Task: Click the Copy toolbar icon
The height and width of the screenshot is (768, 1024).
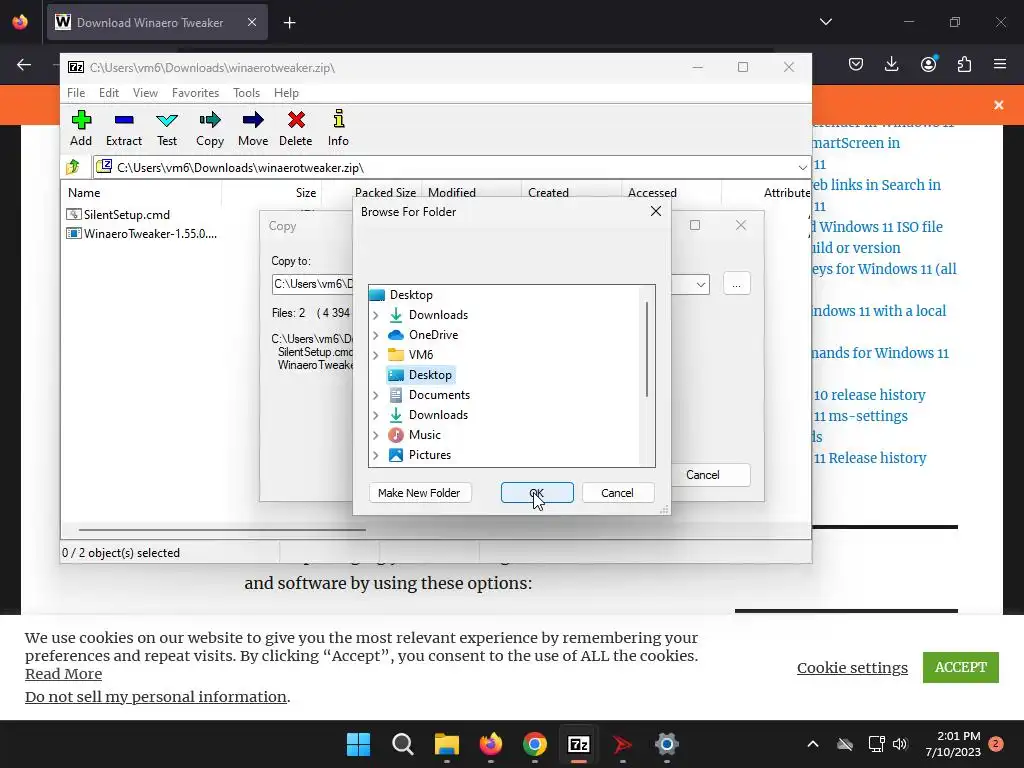Action: (210, 128)
